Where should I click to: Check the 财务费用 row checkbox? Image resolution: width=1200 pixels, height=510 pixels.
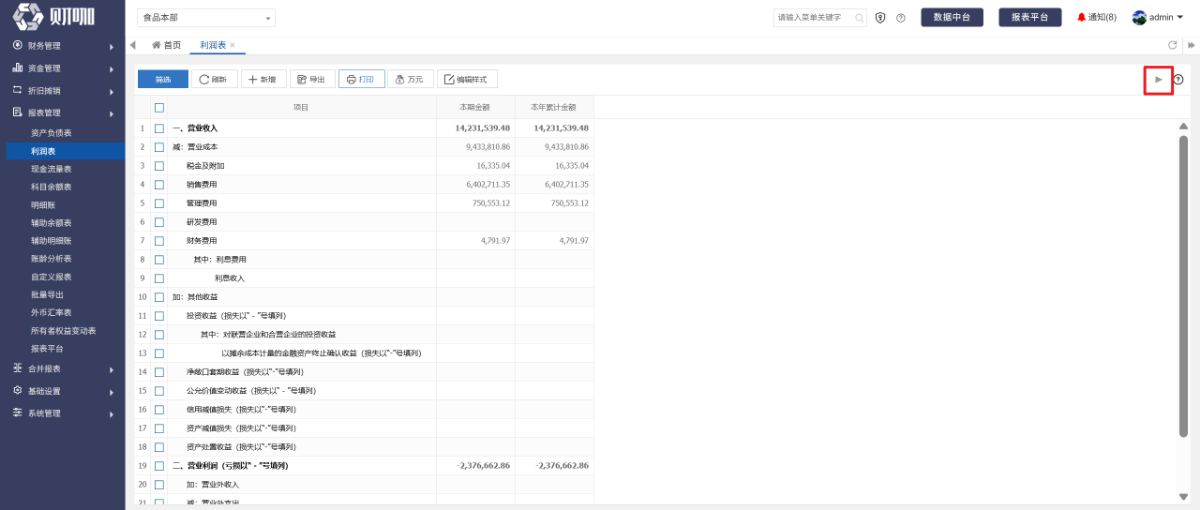click(x=159, y=240)
